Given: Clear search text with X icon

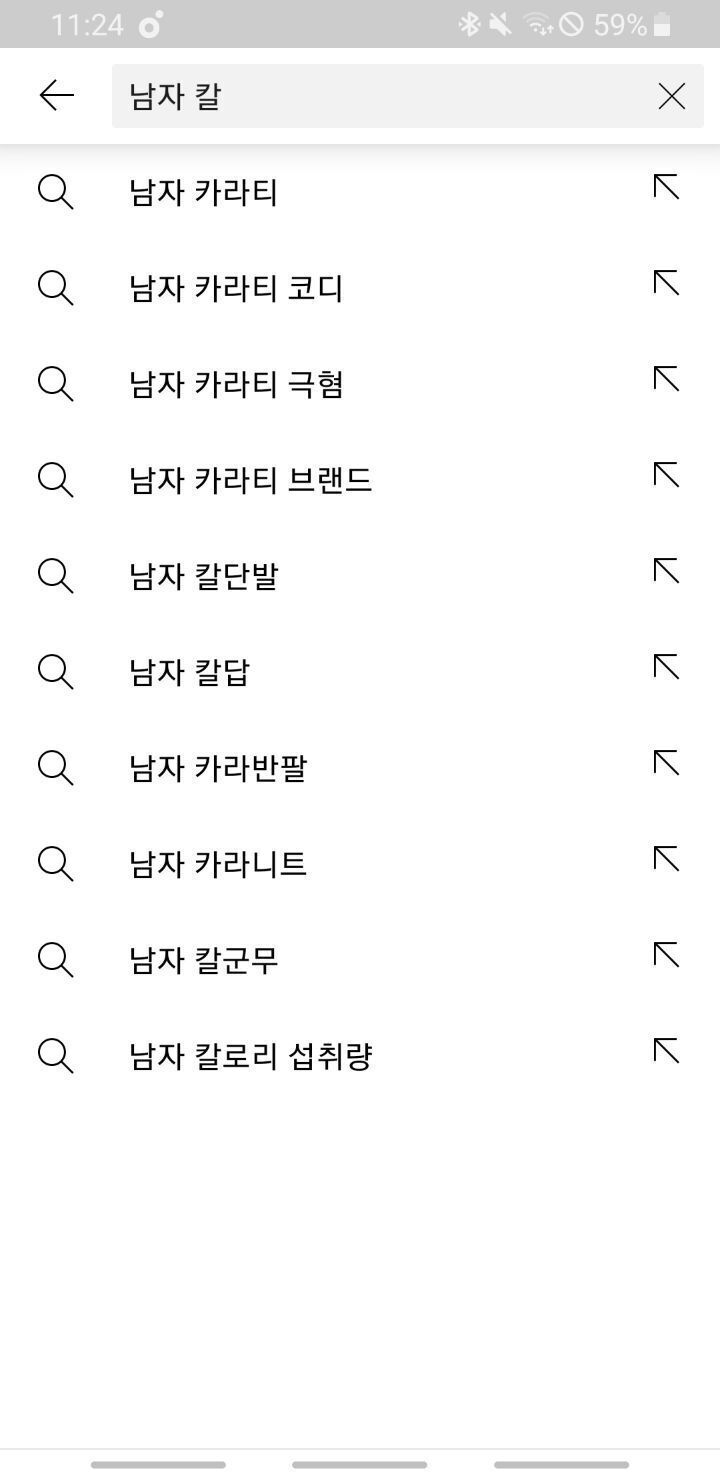Looking at the screenshot, I should click(x=671, y=96).
